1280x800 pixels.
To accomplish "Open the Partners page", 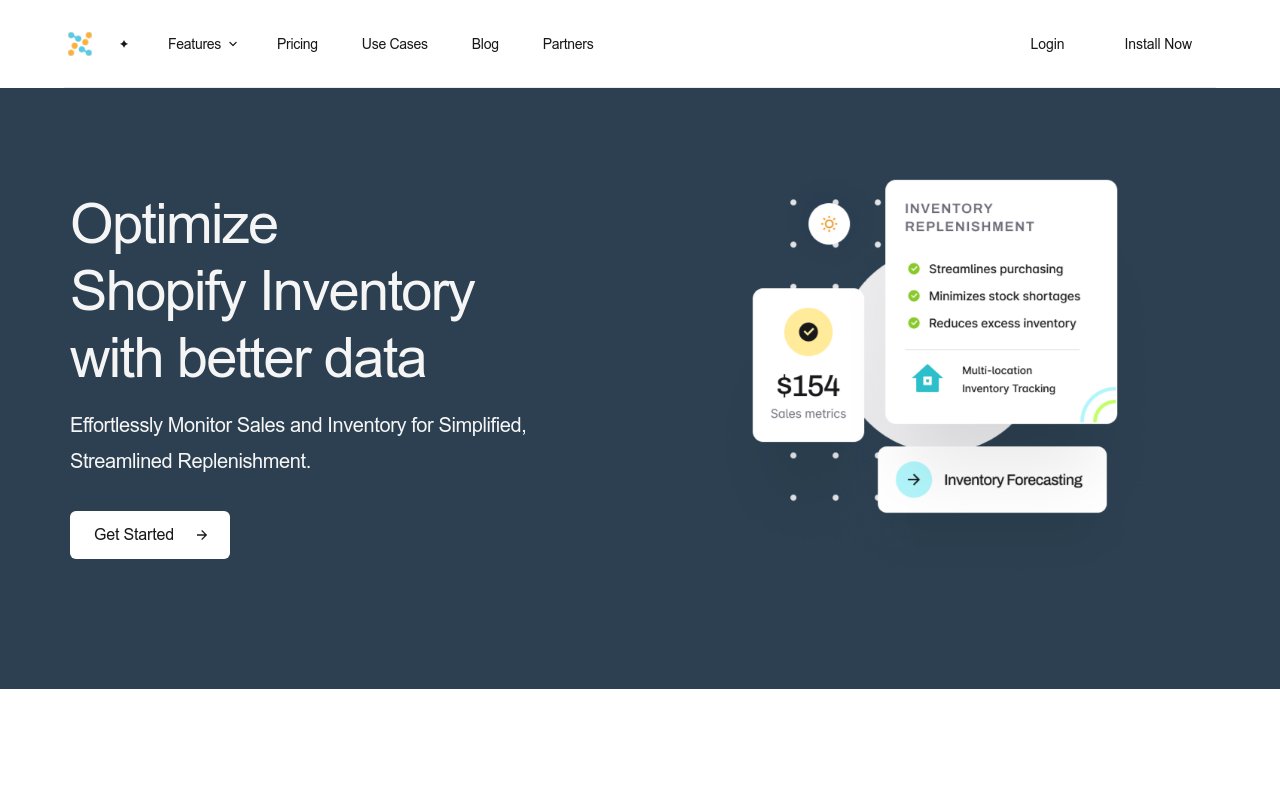I will [568, 44].
